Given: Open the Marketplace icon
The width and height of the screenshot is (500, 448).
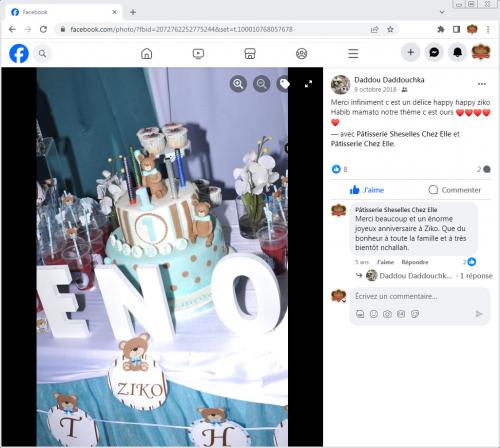Looking at the screenshot, I should pyautogui.click(x=250, y=53).
